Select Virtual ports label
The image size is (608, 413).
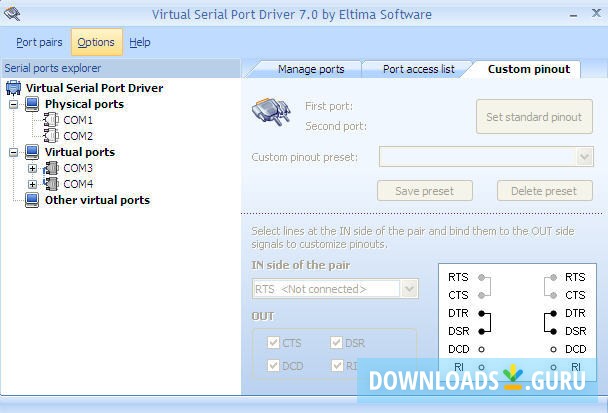(79, 152)
